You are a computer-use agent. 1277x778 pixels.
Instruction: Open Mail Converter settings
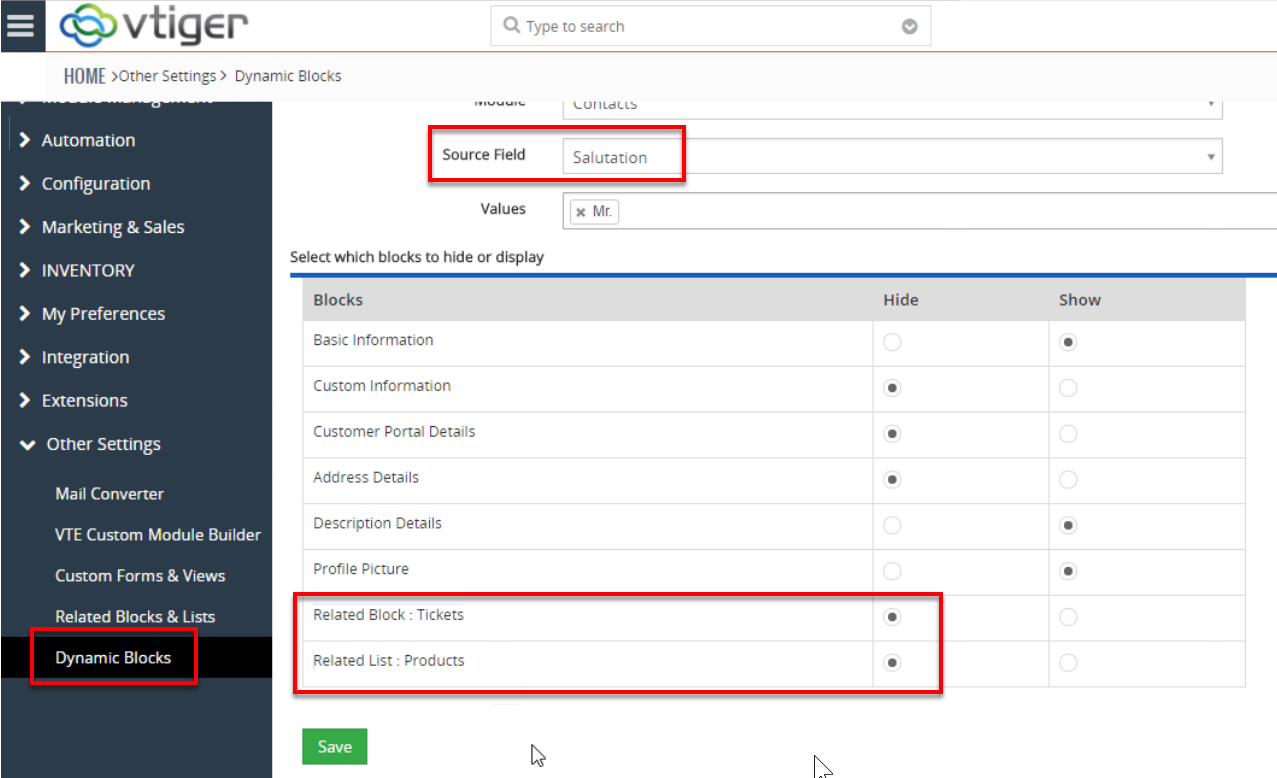[x=110, y=494]
